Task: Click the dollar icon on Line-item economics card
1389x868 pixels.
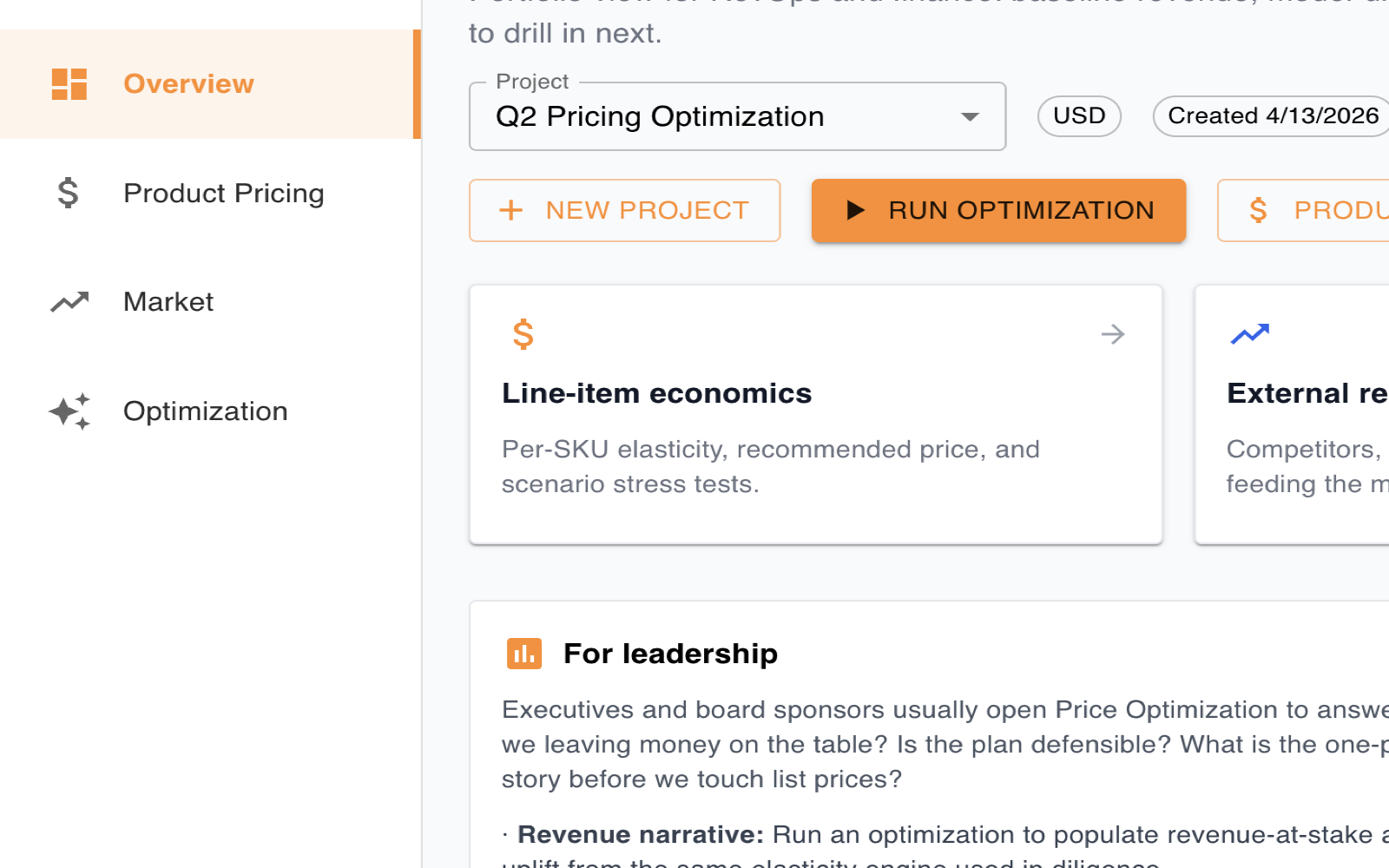Action: 523,334
